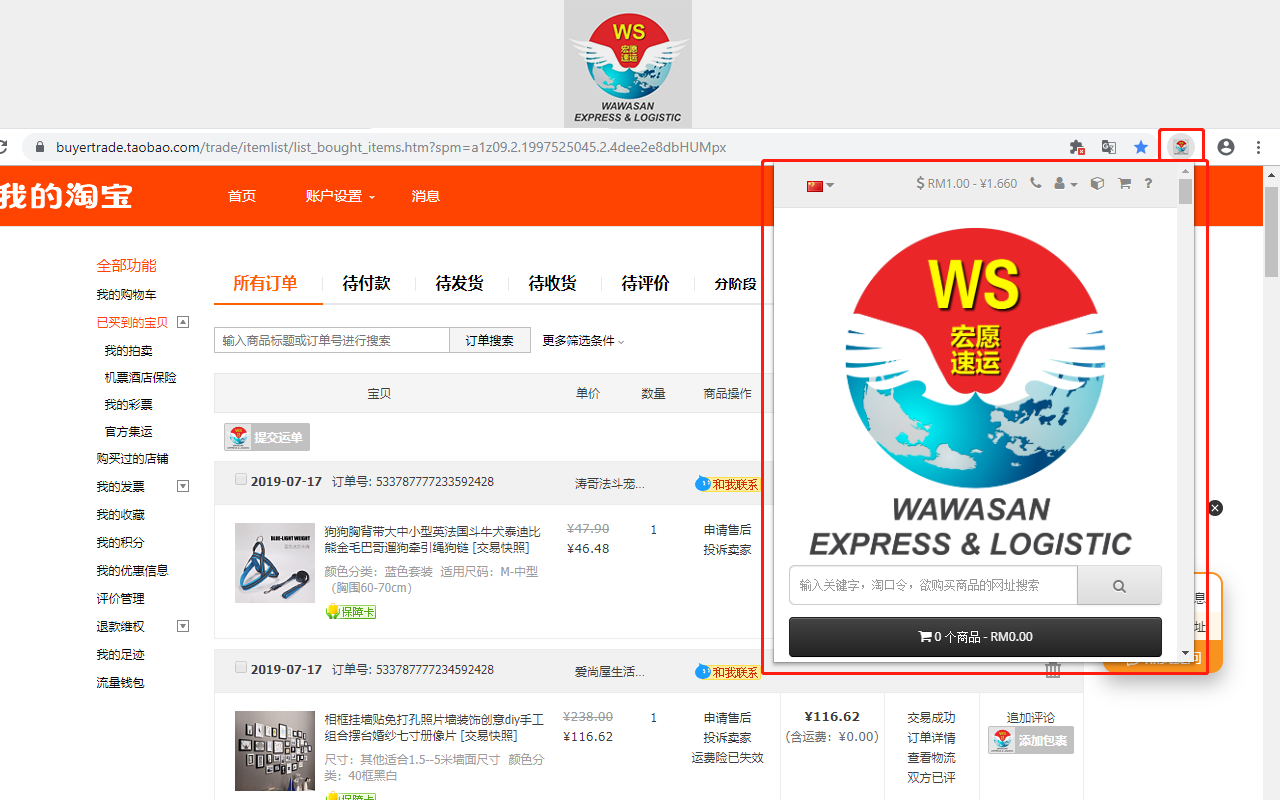Toggle the bookmark star in address bar
The image size is (1280, 800).
point(1141,147)
